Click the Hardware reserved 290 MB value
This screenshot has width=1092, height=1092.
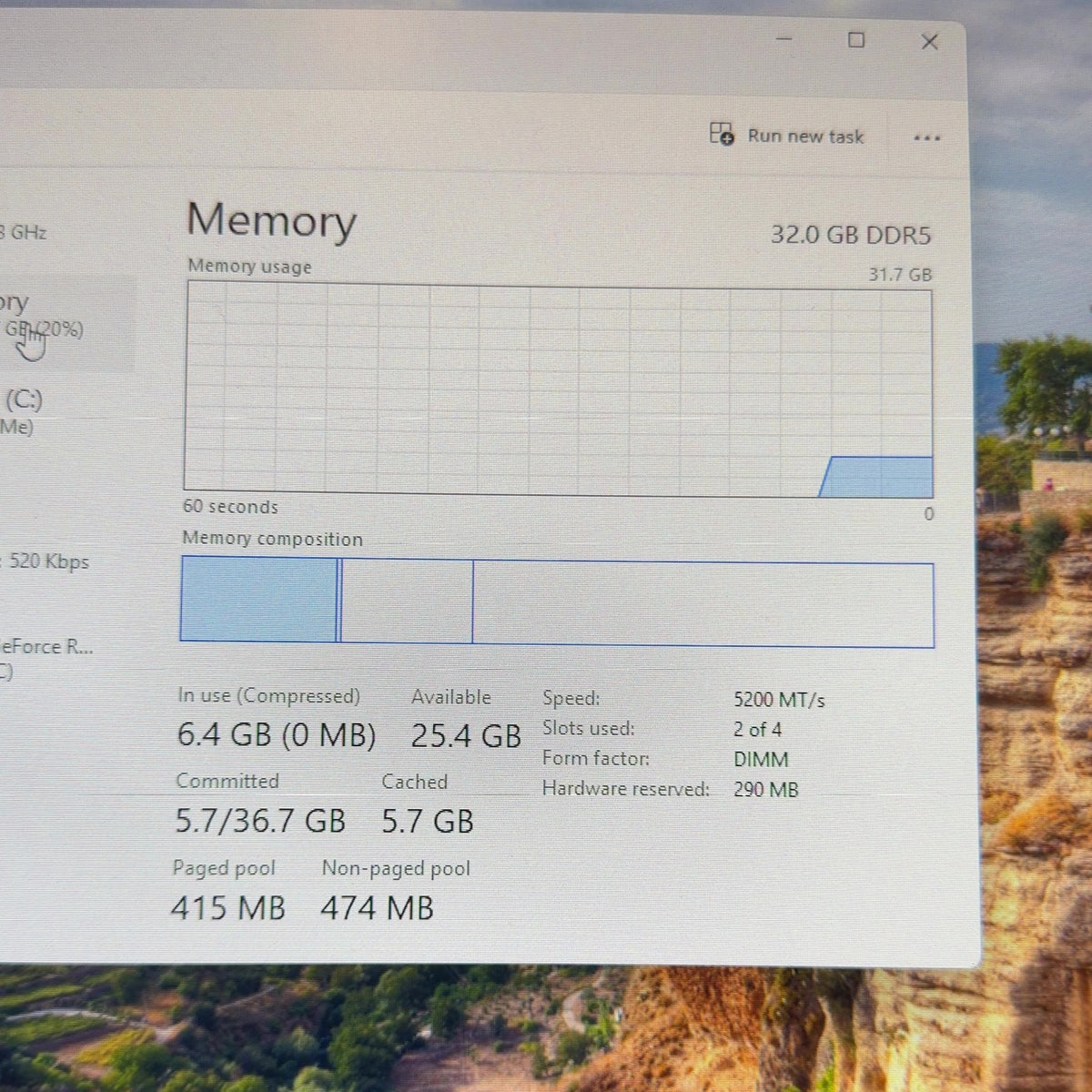(765, 789)
